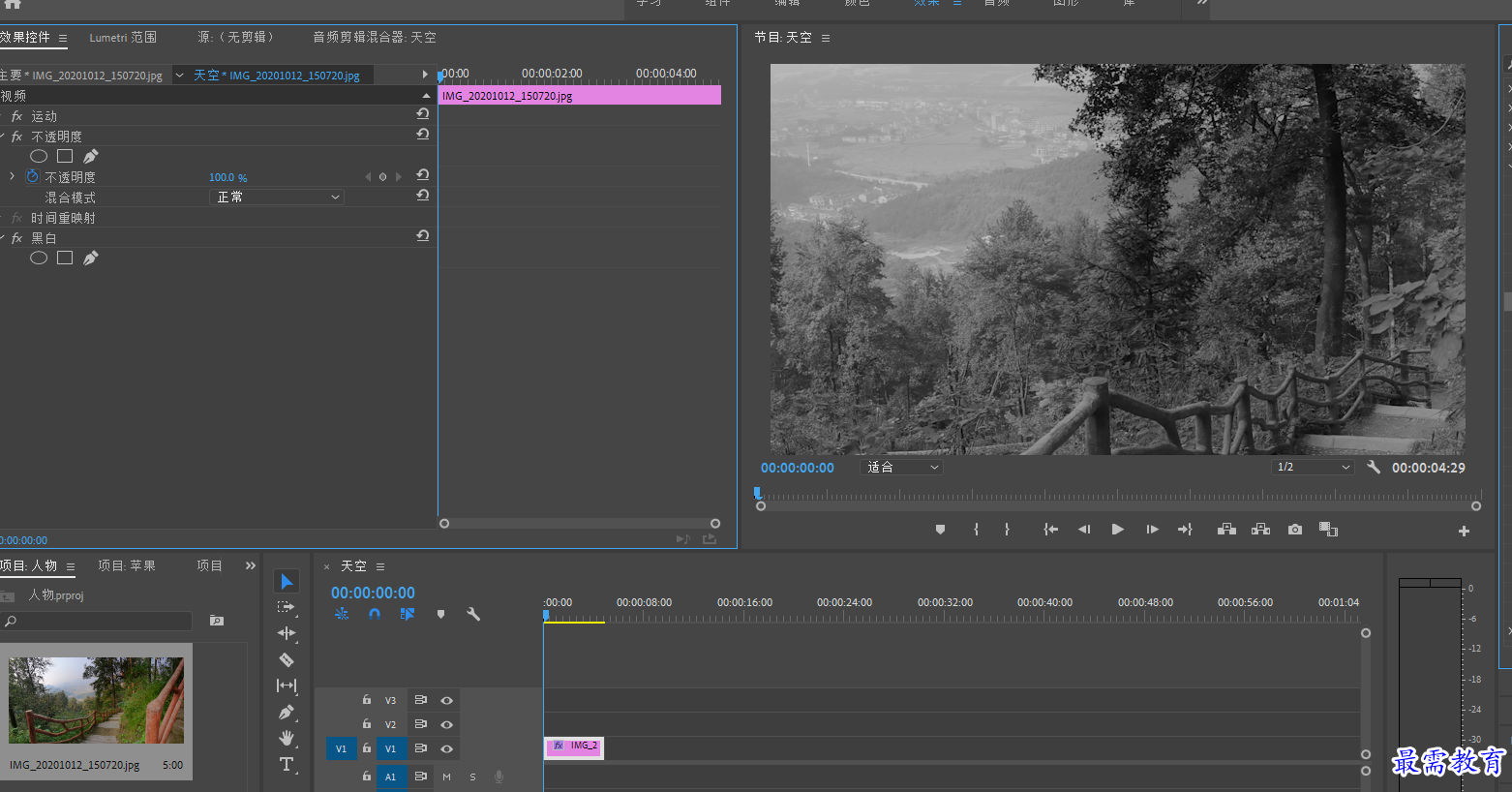Reset the 黑白 effect
The image size is (1512, 792).
click(x=423, y=235)
